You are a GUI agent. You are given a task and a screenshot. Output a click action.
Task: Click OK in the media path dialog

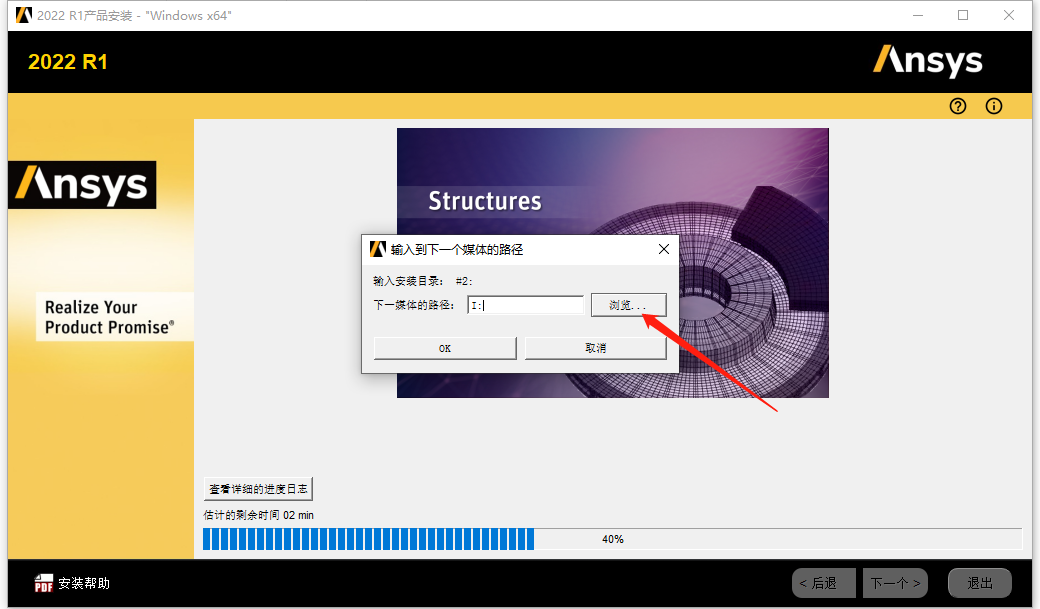444,347
